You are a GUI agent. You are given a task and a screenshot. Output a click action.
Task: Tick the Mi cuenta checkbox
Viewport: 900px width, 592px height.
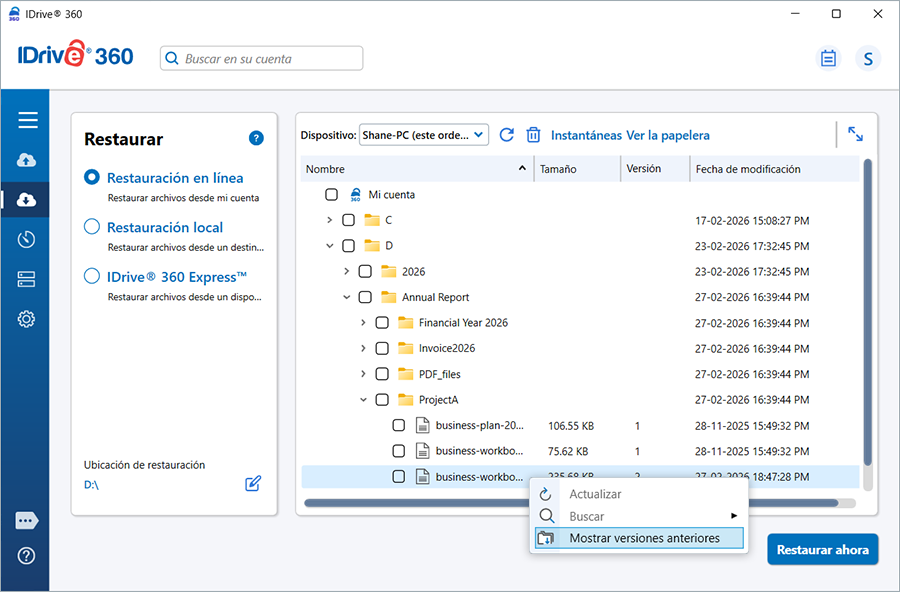tap(332, 195)
